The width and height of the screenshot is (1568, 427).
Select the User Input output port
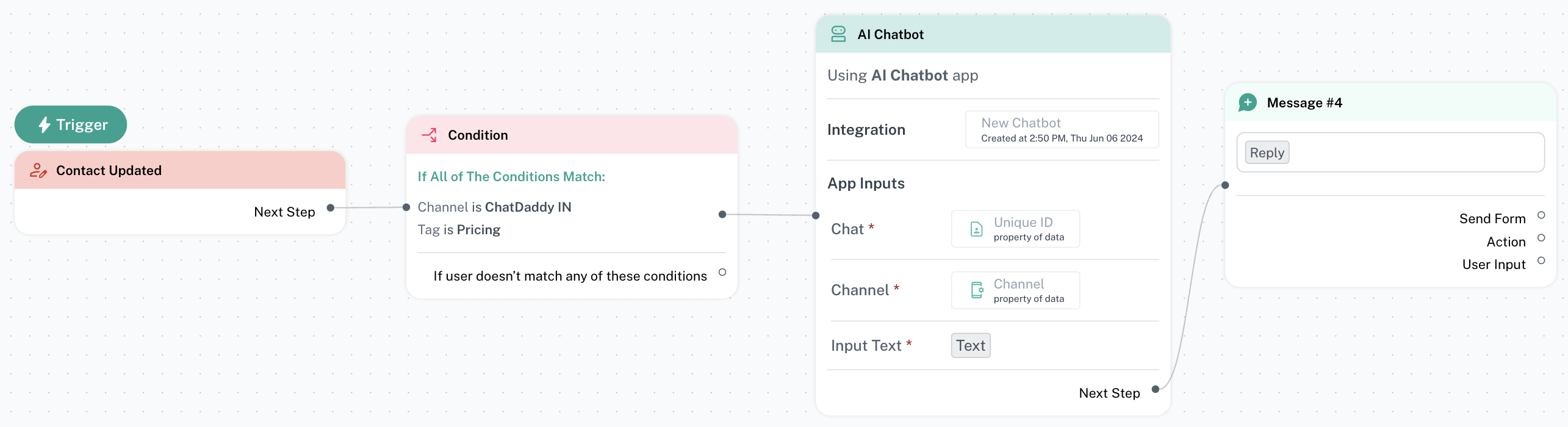pos(1541,260)
